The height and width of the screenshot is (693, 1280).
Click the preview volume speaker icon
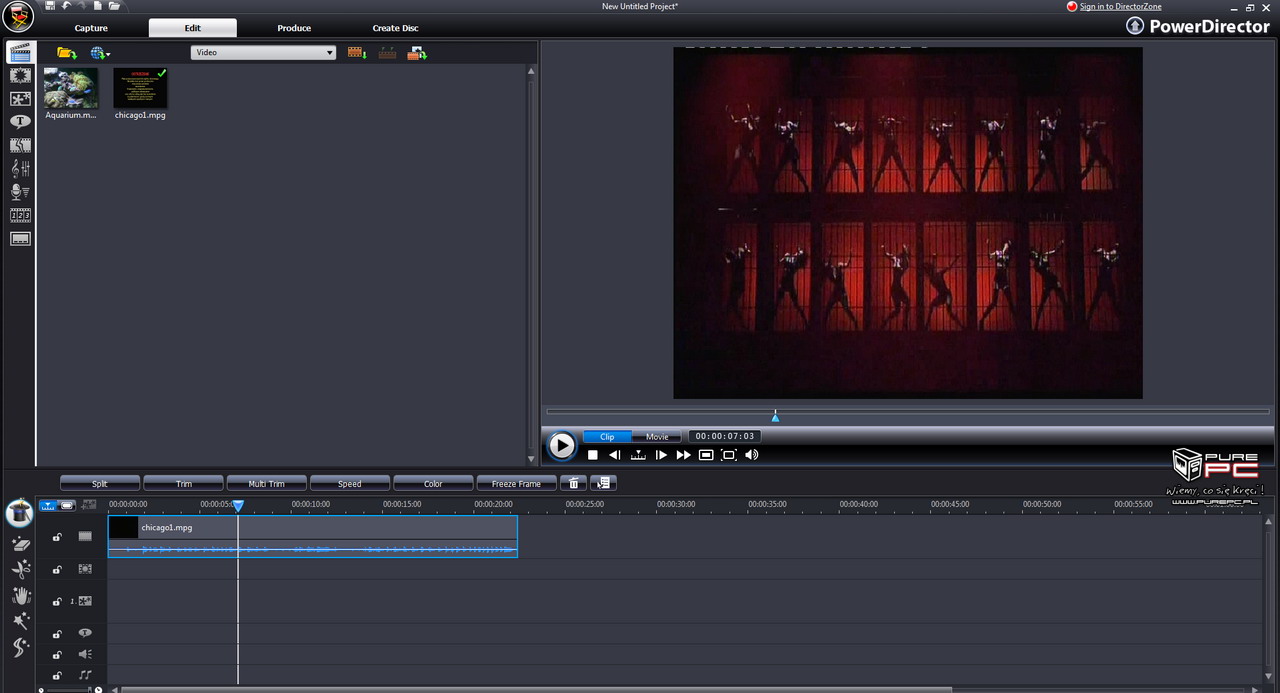[752, 455]
